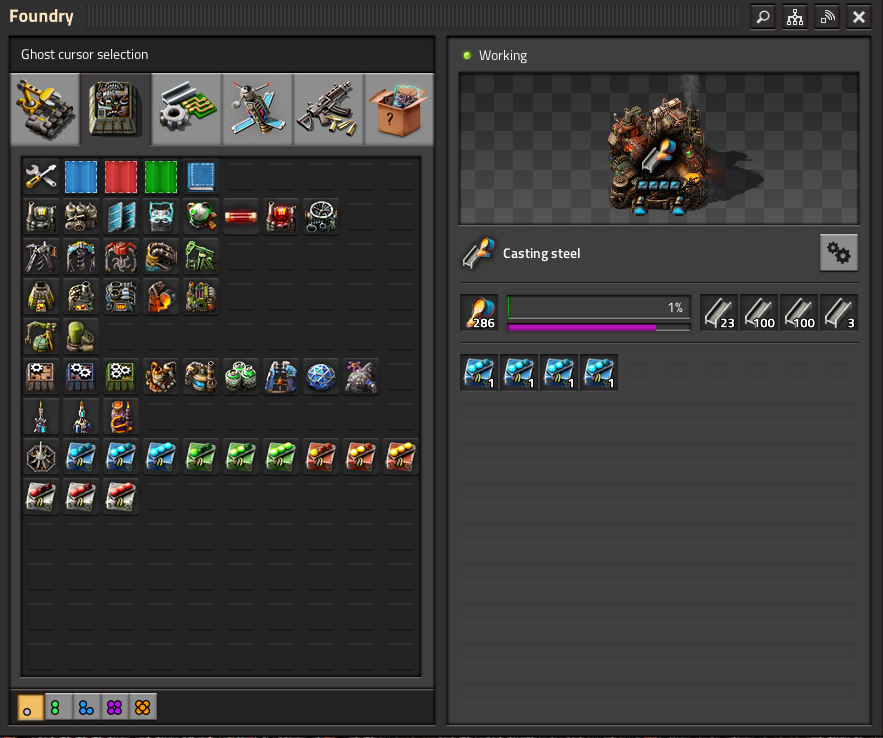Click the steel output slot showing 23
This screenshot has height=738, width=883.
pos(719,312)
